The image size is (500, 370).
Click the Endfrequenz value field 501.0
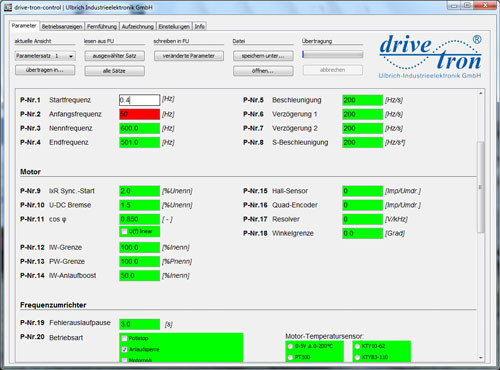tap(139, 142)
